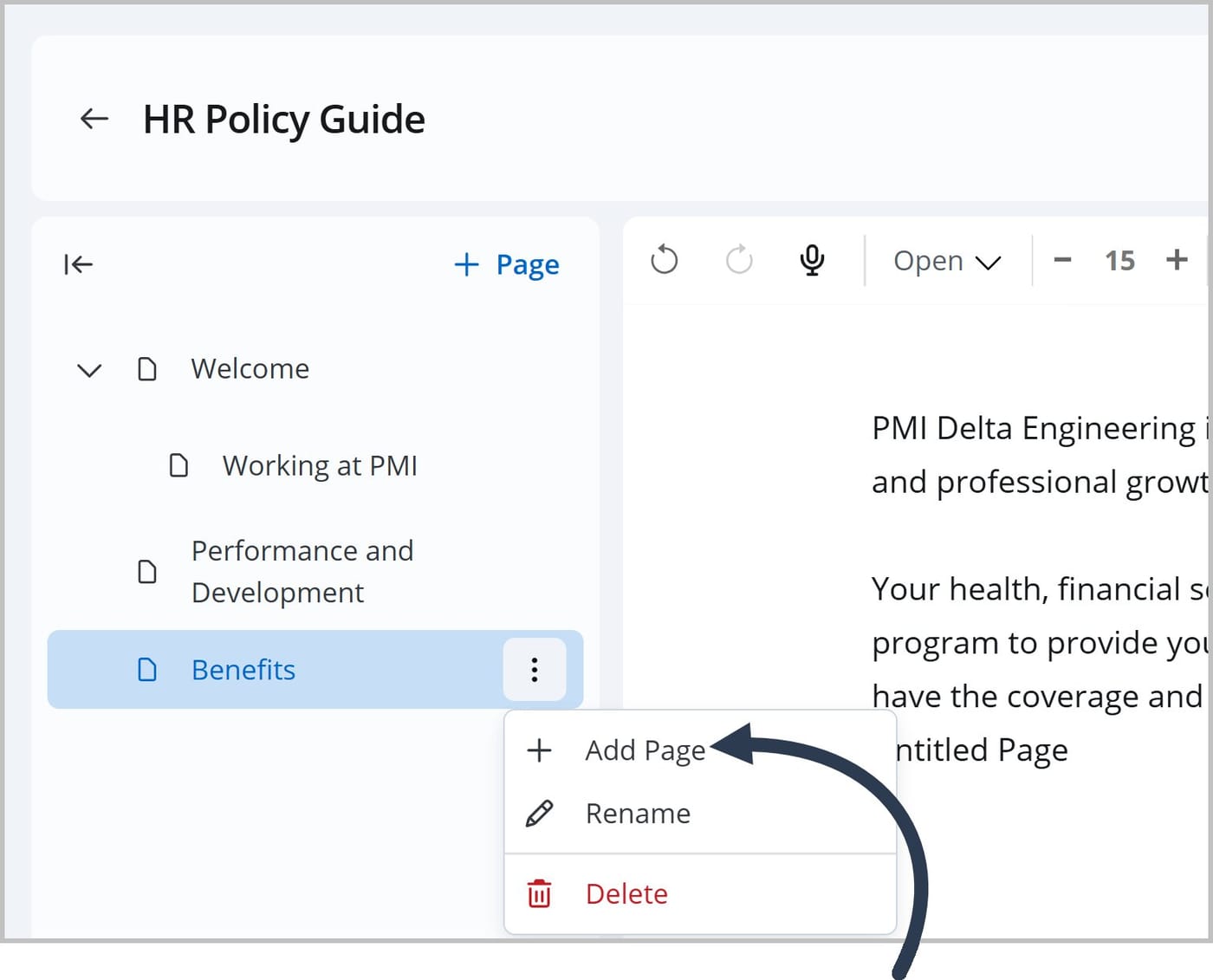This screenshot has height=980, width=1213.
Task: Start voice dictation with microphone icon
Action: (812, 260)
